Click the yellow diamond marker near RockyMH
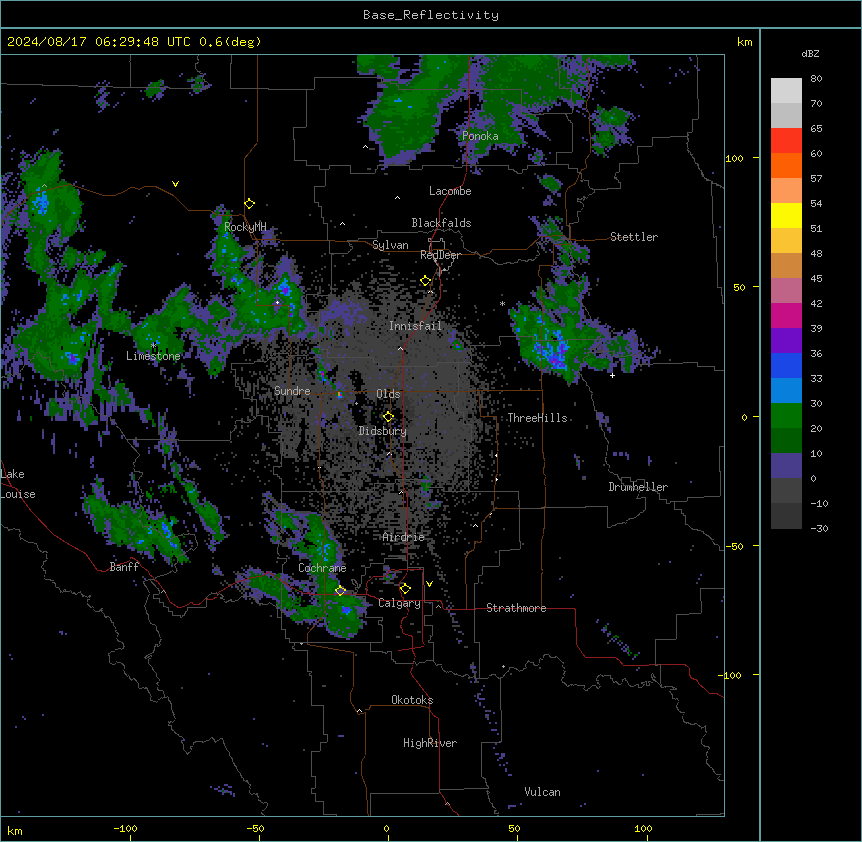This screenshot has width=862, height=842. (249, 204)
